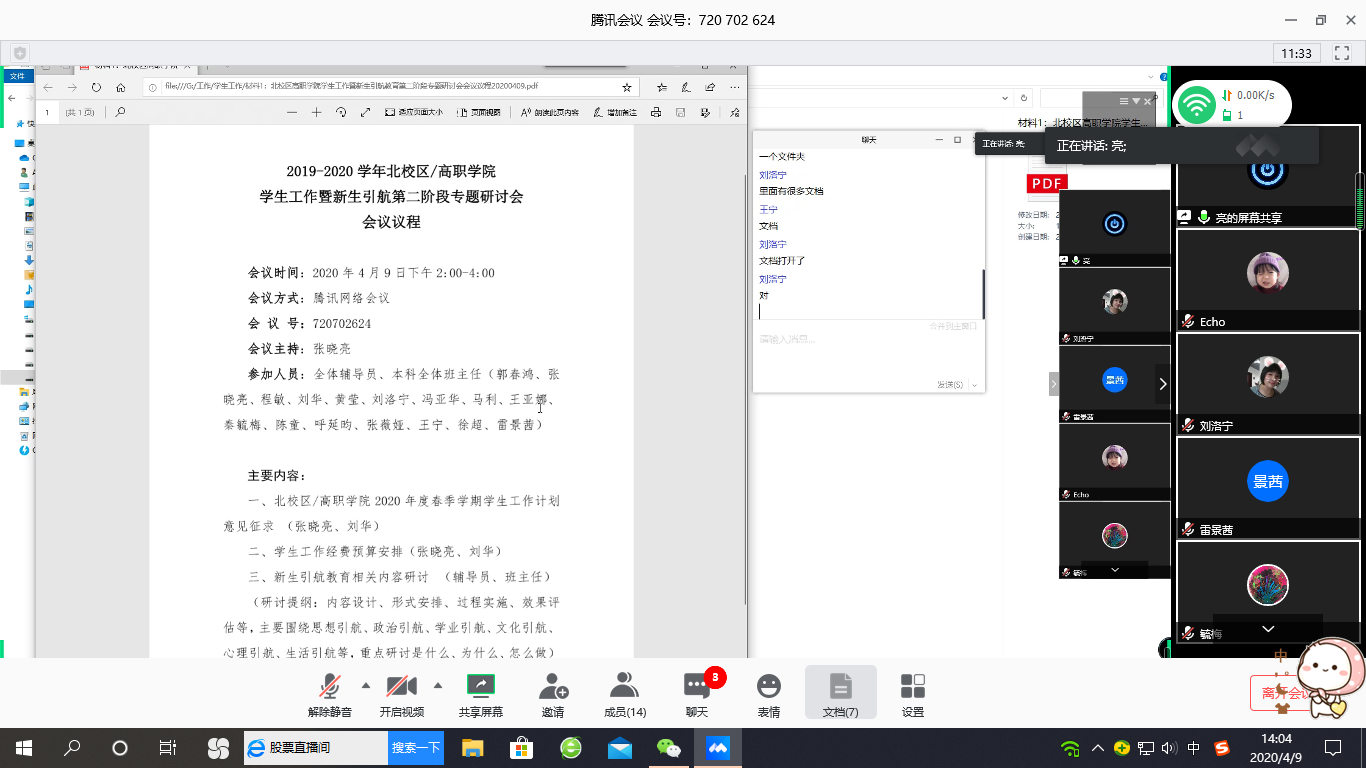The image size is (1366, 768).
Task: Click 搜索一下 search button in taskbar
Action: (x=416, y=747)
